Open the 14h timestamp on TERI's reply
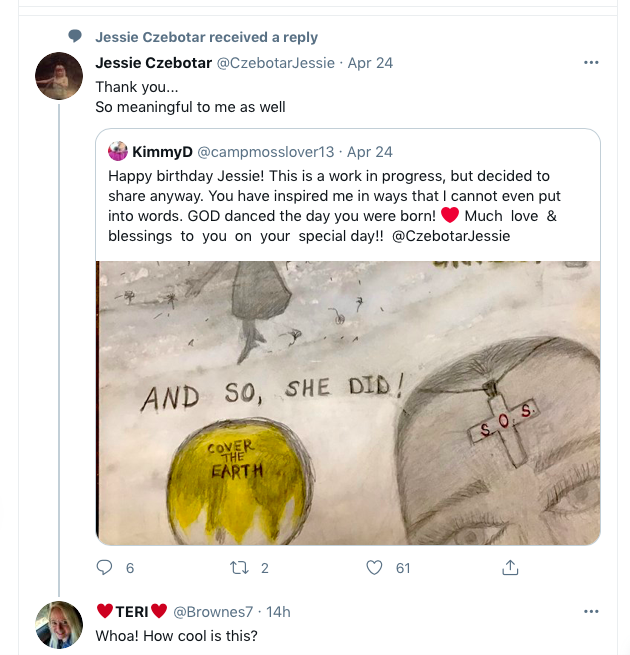The image size is (630, 655). coord(278,611)
